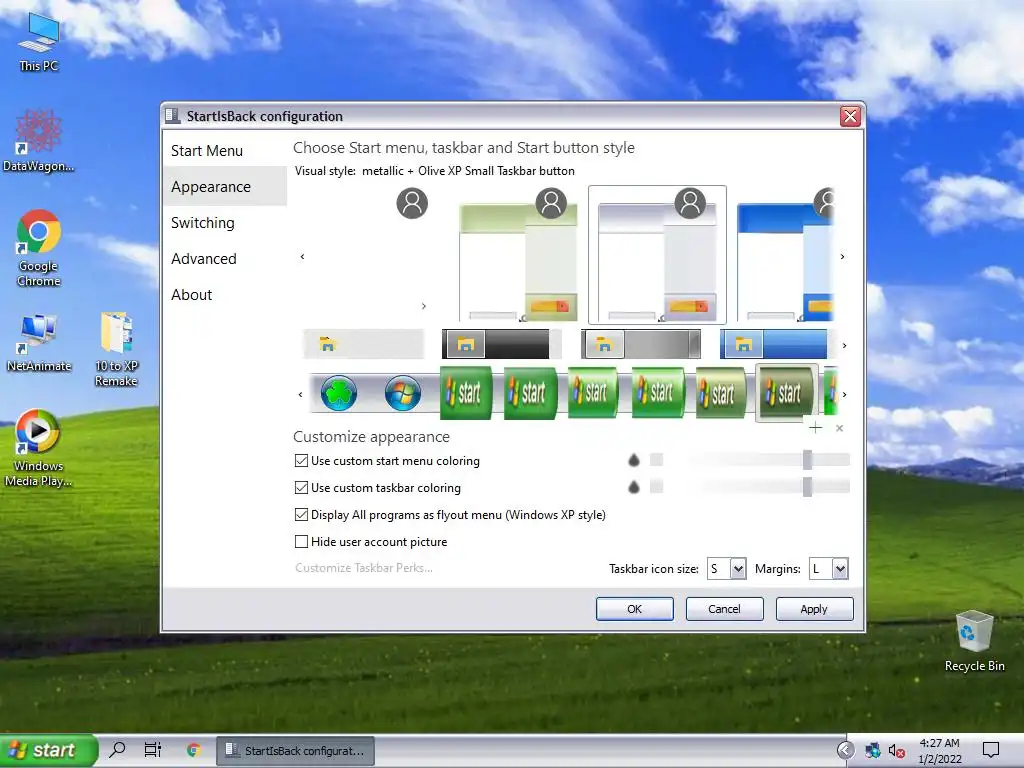Choose the clover orb Start button style
The width and height of the screenshot is (1024, 768).
click(x=339, y=394)
